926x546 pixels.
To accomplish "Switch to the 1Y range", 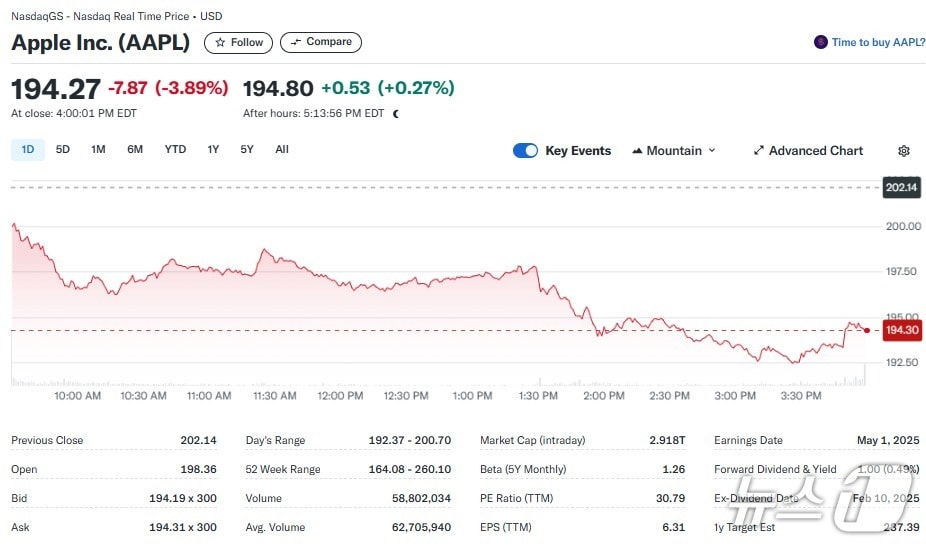I will [213, 150].
